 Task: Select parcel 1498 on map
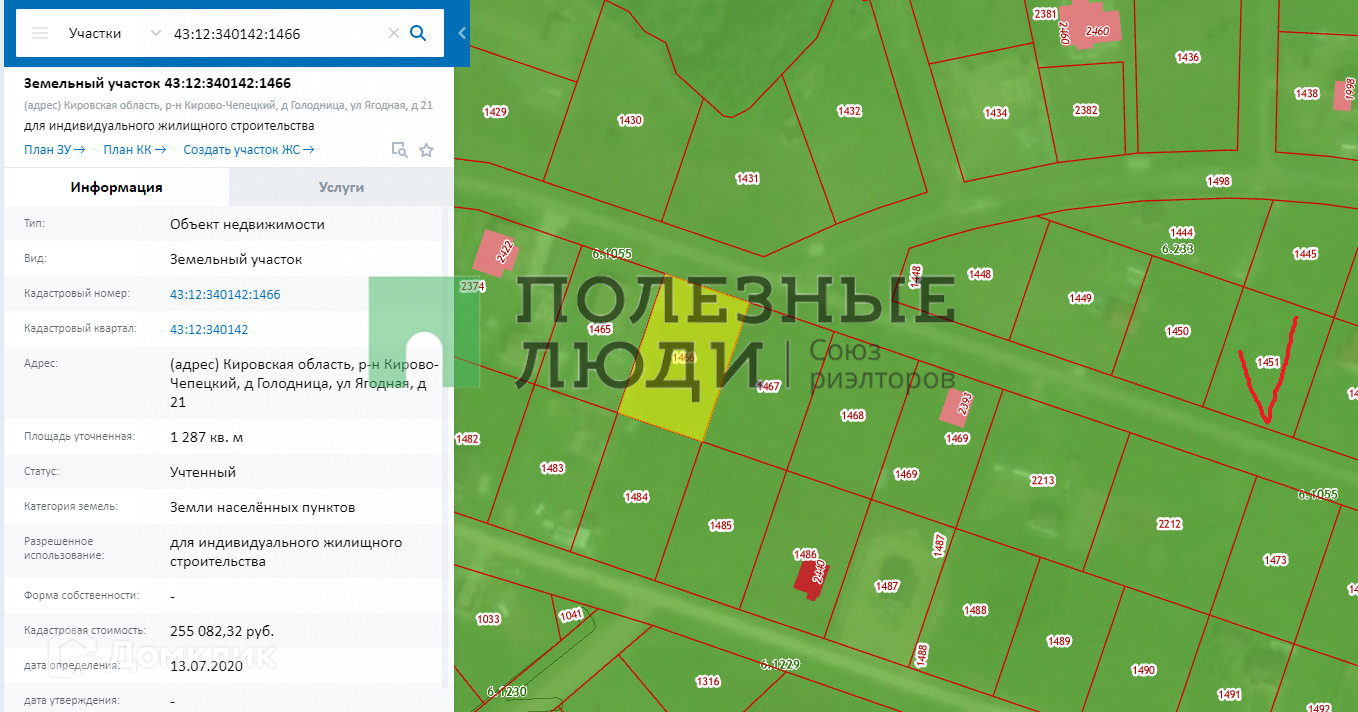tap(1218, 181)
